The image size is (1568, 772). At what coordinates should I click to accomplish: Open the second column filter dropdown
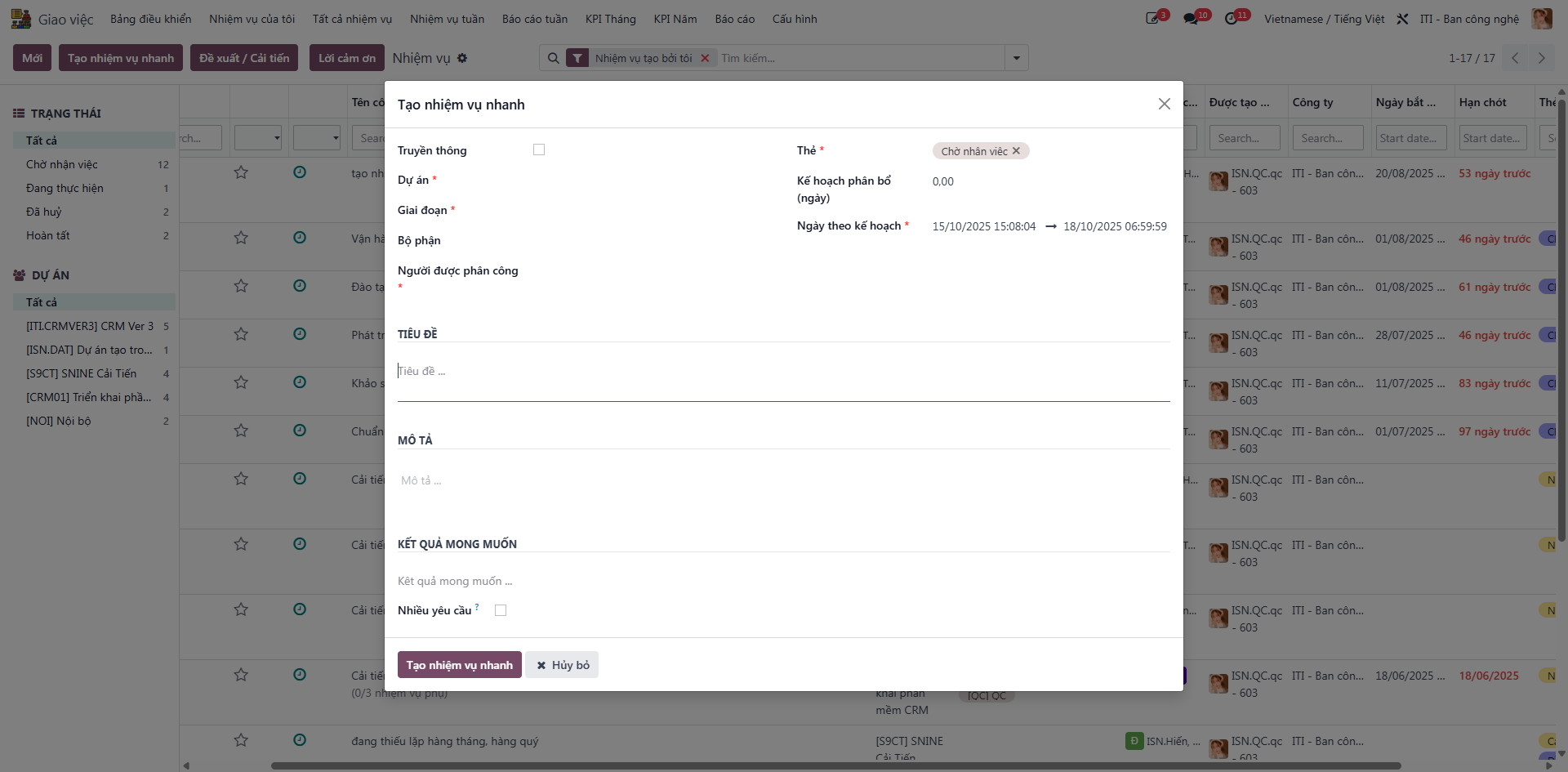[317, 138]
